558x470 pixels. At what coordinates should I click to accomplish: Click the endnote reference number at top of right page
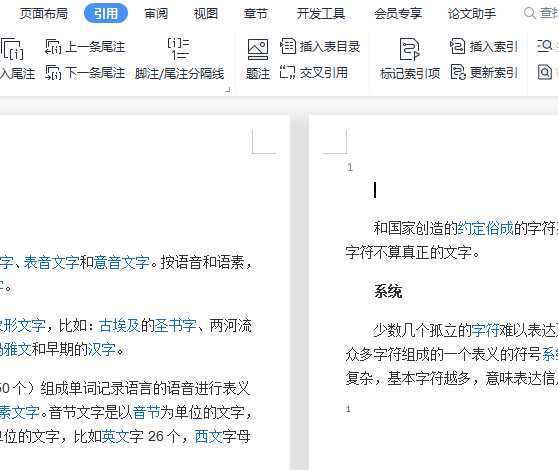pos(350,167)
